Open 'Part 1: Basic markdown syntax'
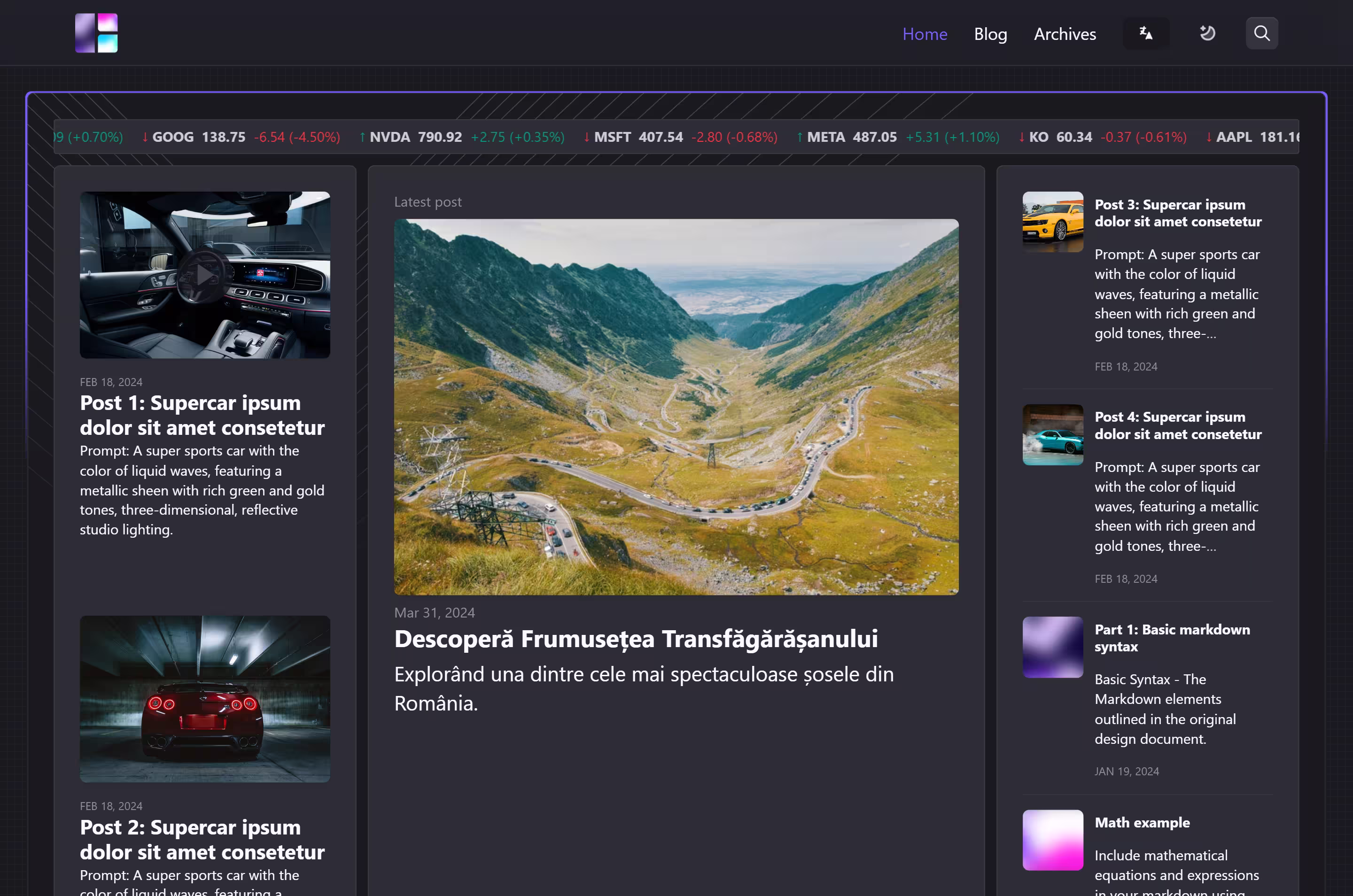1353x896 pixels. 1172,638
